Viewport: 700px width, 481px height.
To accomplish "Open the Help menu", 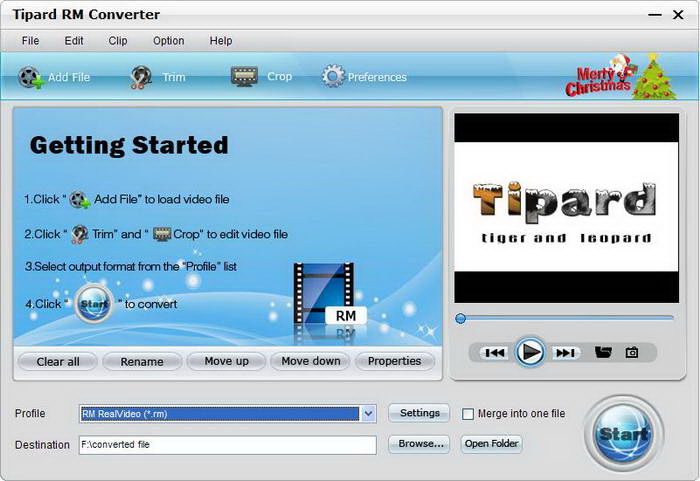I will (x=221, y=41).
